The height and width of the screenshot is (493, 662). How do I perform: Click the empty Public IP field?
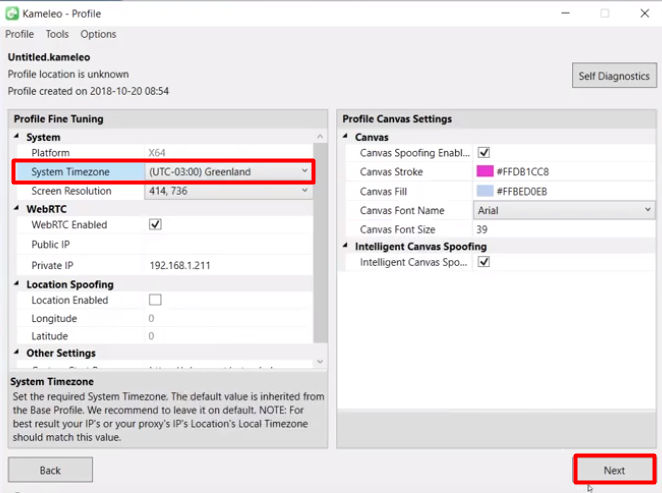point(228,244)
